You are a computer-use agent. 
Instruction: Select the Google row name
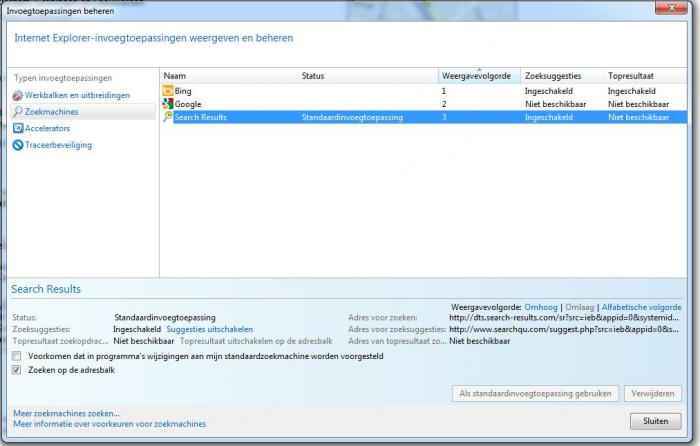coord(188,104)
